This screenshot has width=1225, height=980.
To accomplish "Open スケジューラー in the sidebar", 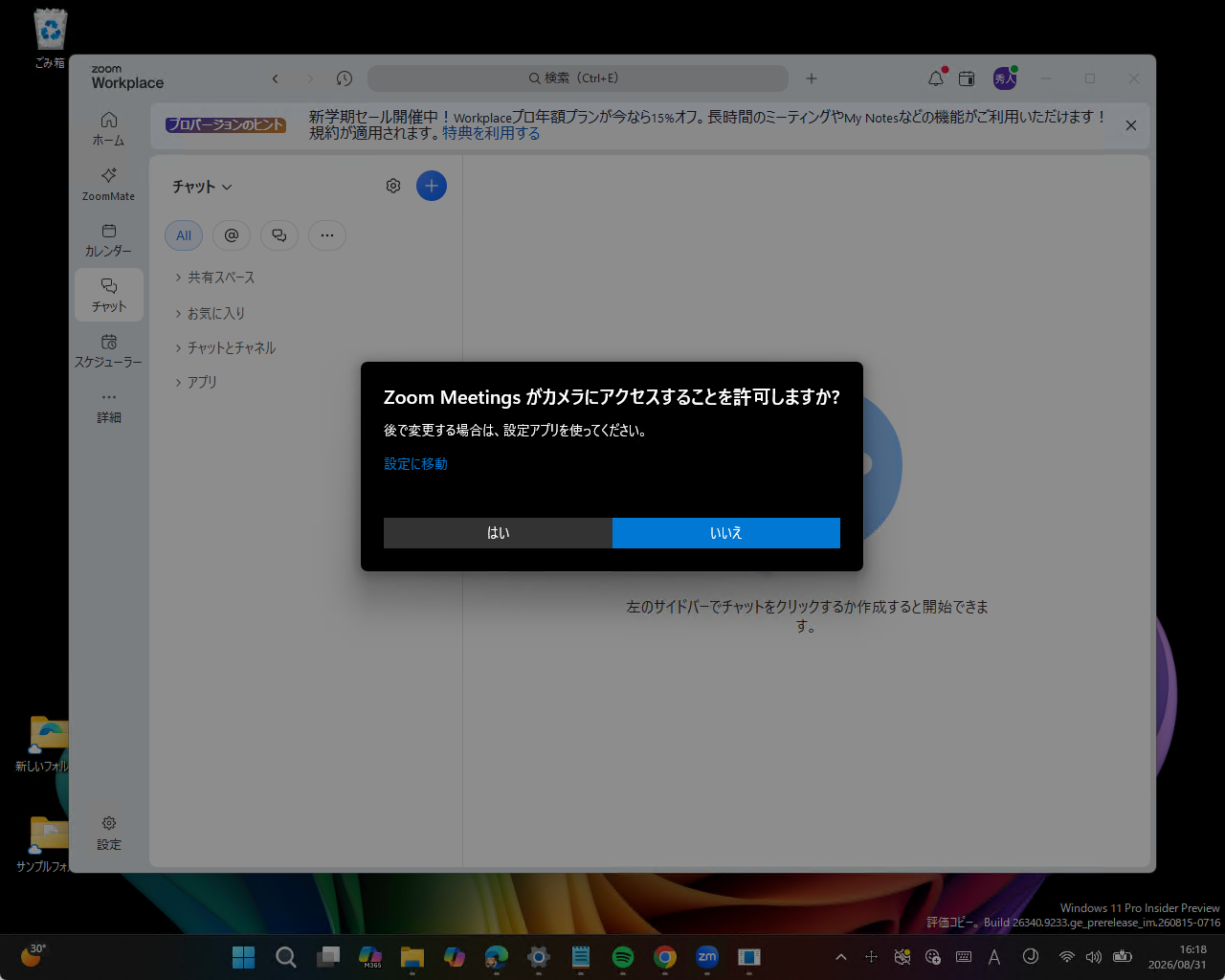I will coord(109,350).
